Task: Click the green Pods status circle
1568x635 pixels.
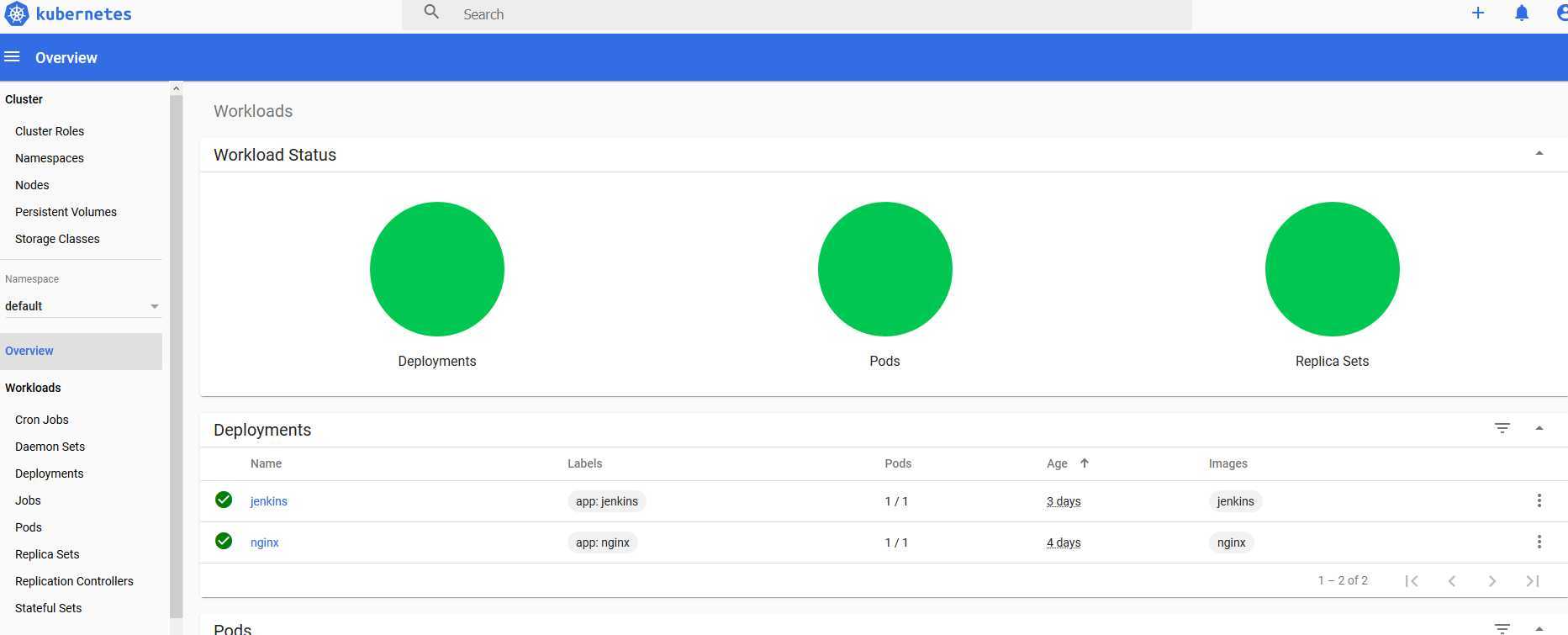Action: click(884, 269)
